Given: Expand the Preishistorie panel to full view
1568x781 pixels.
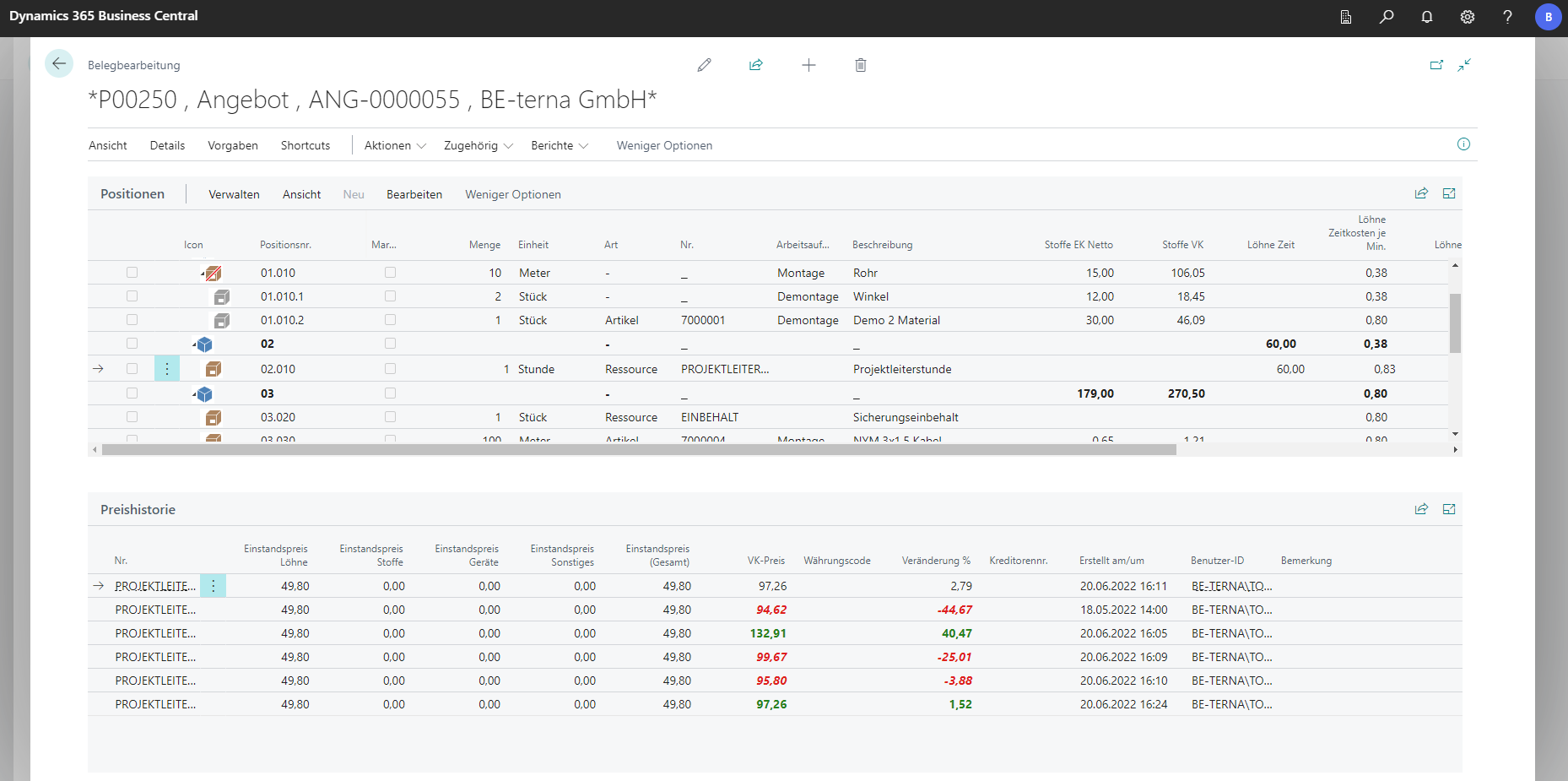Looking at the screenshot, I should [1449, 509].
